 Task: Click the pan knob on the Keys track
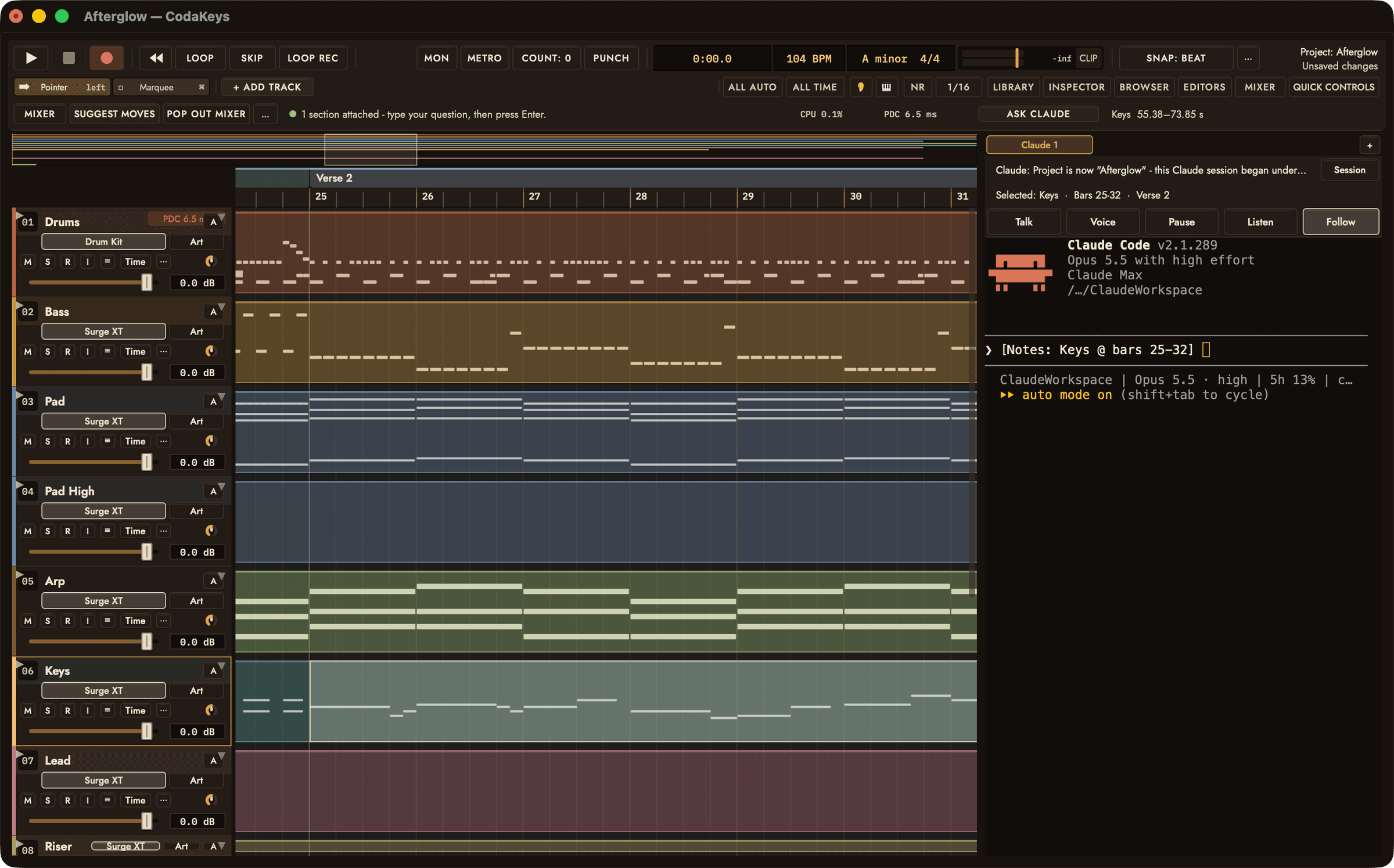210,710
